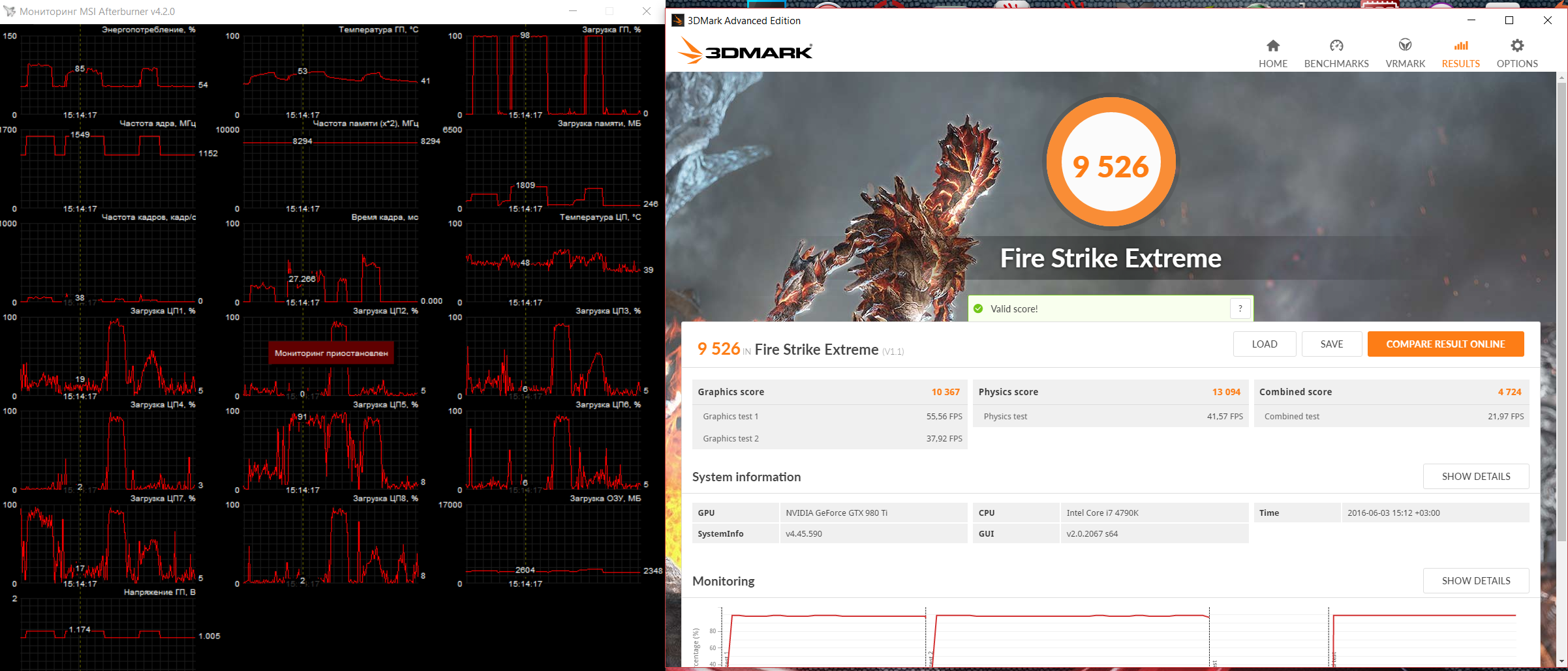Click the SAVE button
Screen dimensions: 1568x671
tap(1332, 344)
